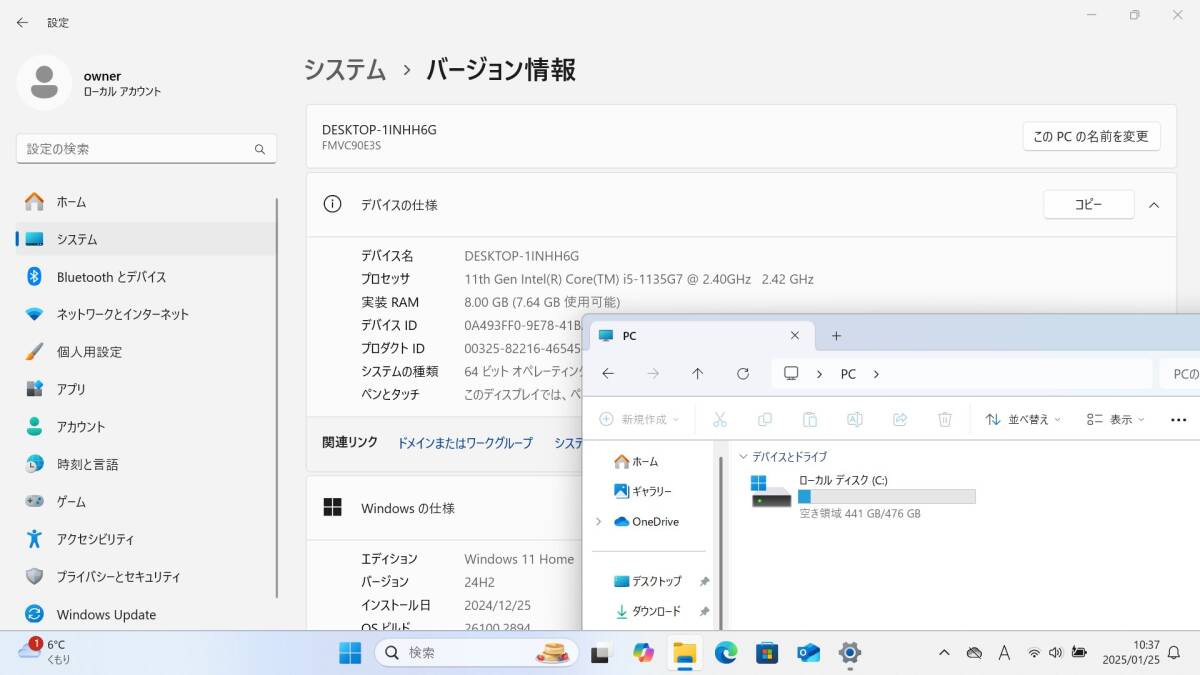Click the OneDrive cloud icon in system tray

974,652
